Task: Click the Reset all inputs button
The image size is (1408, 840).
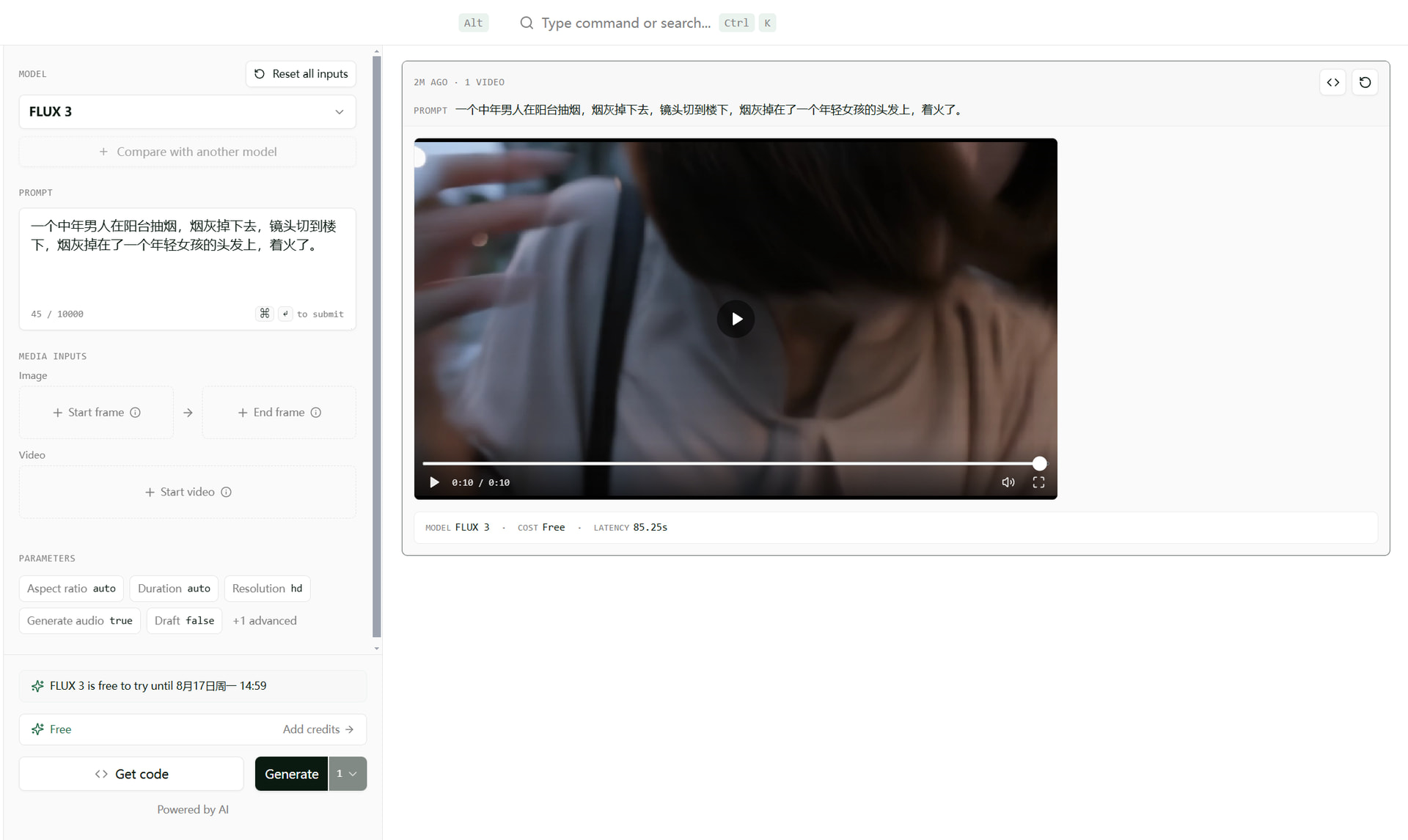Action: pyautogui.click(x=301, y=74)
